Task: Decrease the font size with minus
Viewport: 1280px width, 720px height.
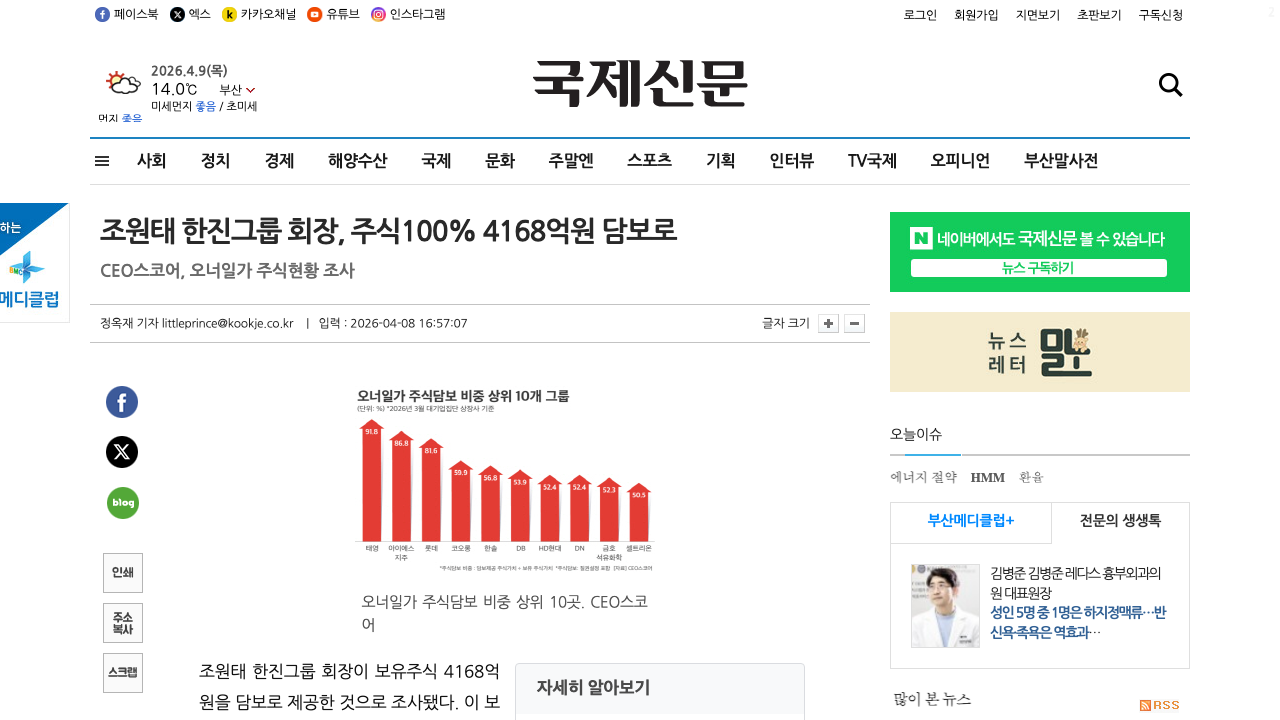Action: tap(854, 323)
